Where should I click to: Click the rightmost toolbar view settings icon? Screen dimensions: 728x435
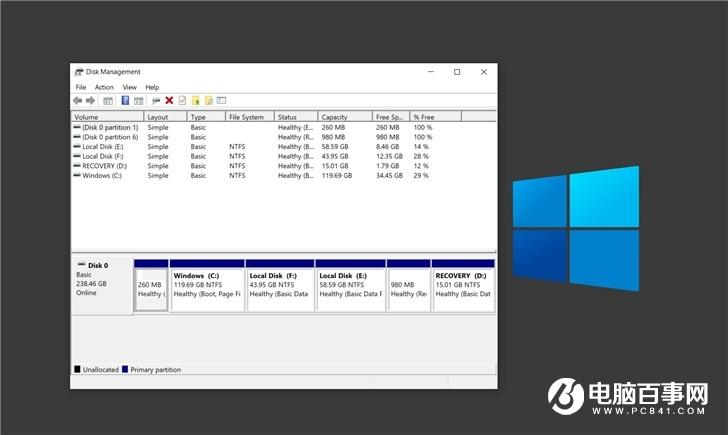221,100
